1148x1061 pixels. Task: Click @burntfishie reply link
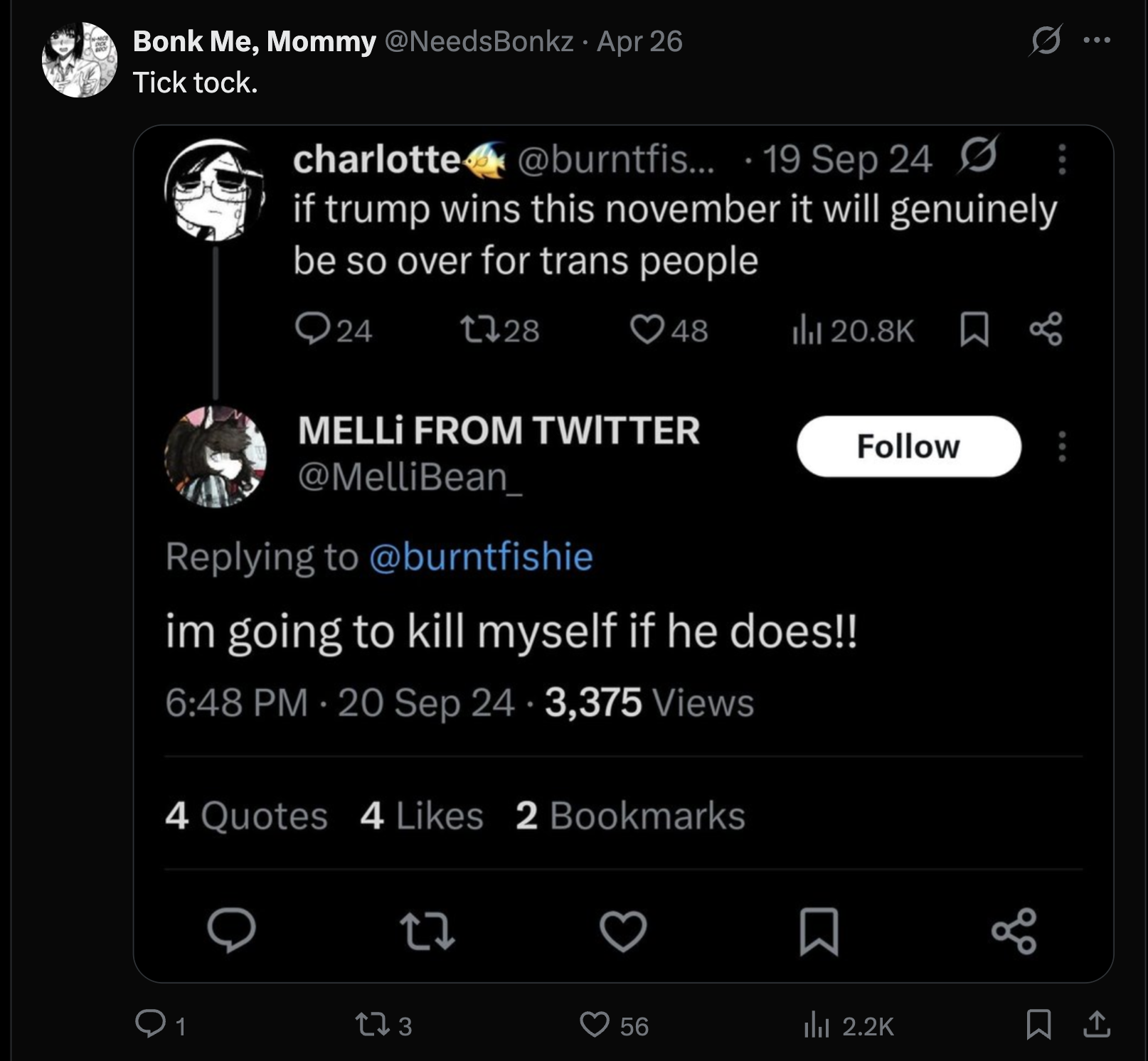pyautogui.click(x=481, y=556)
